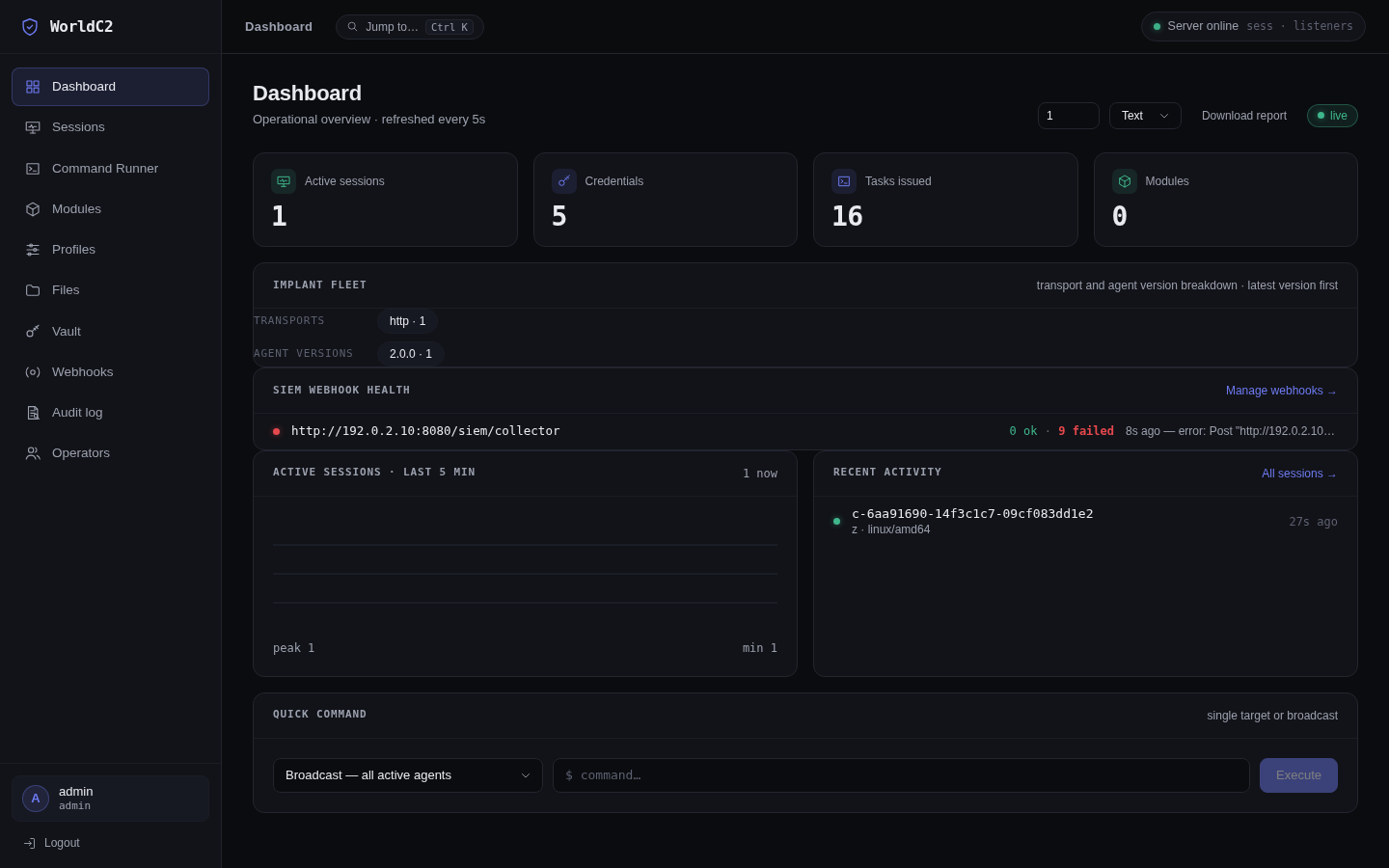Click the WorldC2 shield logo icon
The width and height of the screenshot is (1389, 868).
tap(30, 27)
